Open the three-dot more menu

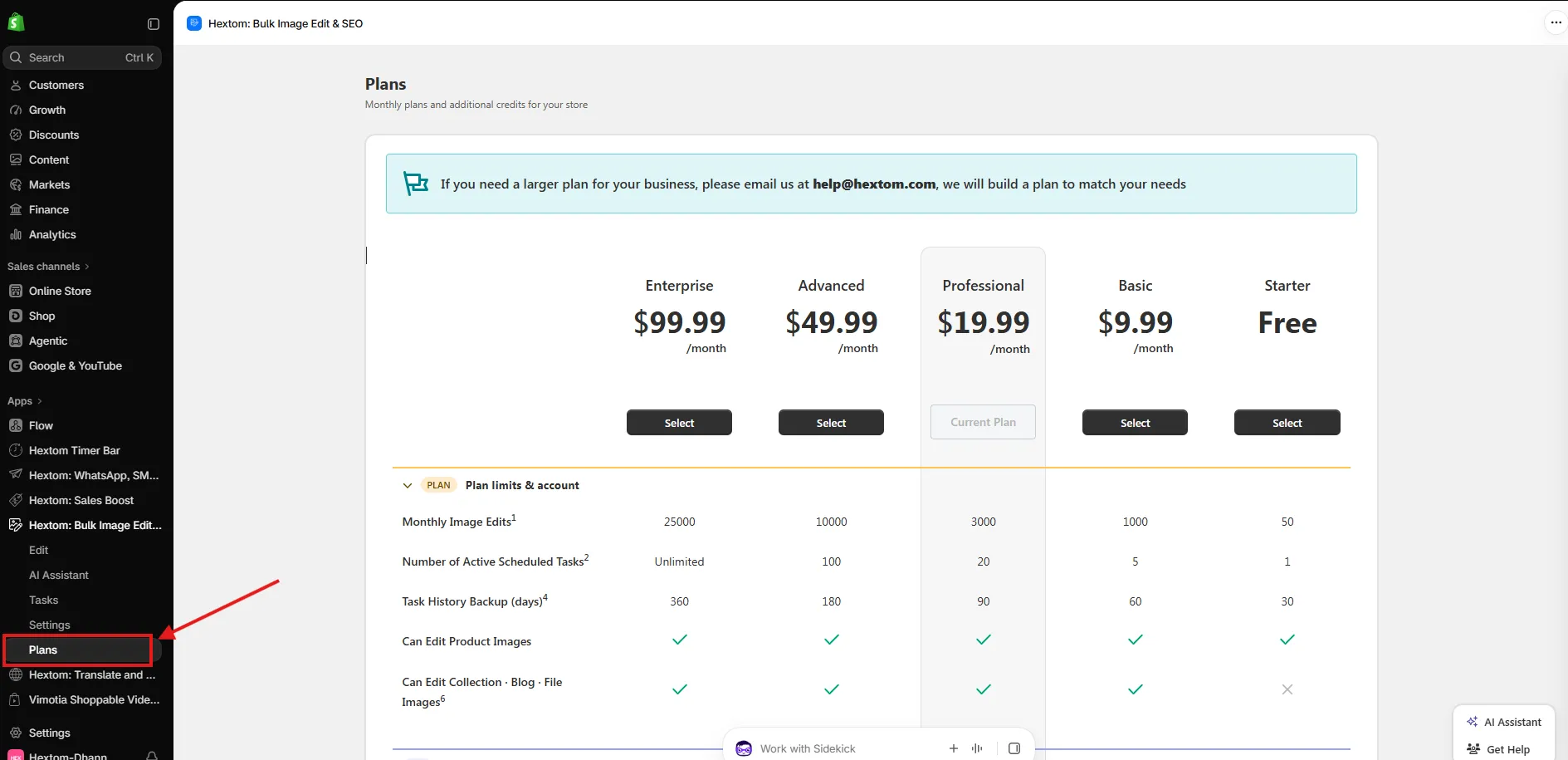coord(1556,23)
